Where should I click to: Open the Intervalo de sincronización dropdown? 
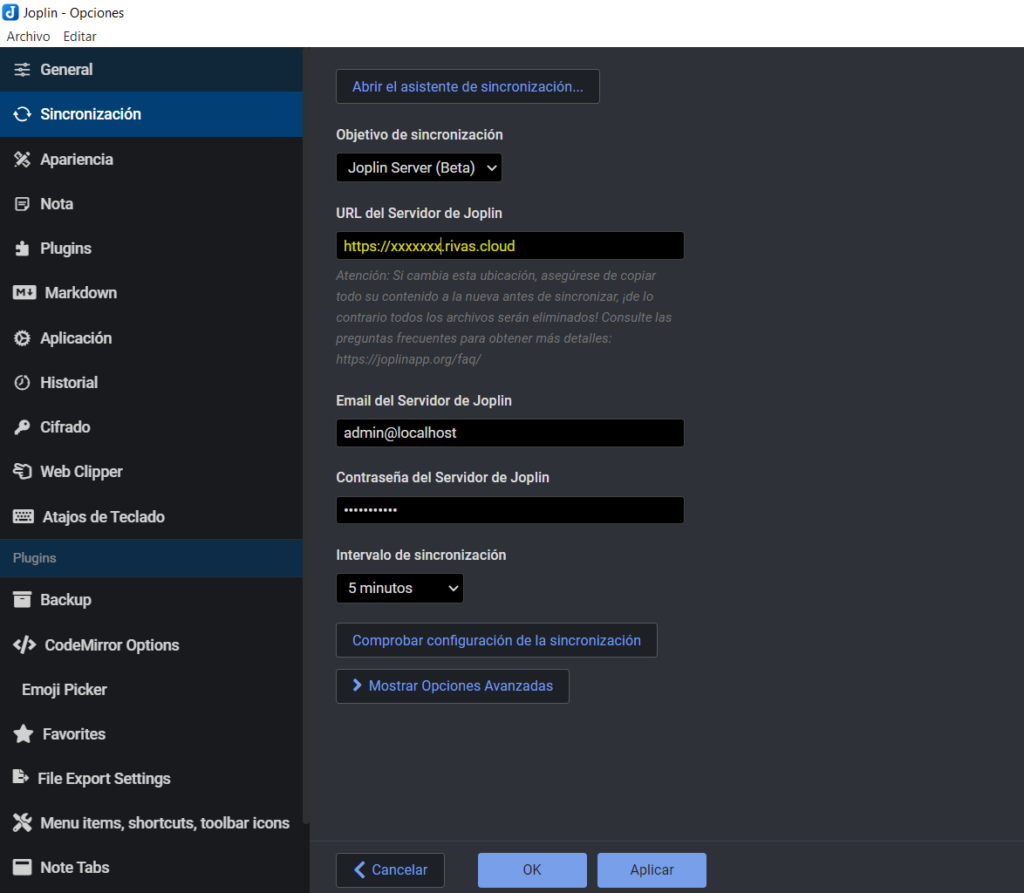(399, 588)
